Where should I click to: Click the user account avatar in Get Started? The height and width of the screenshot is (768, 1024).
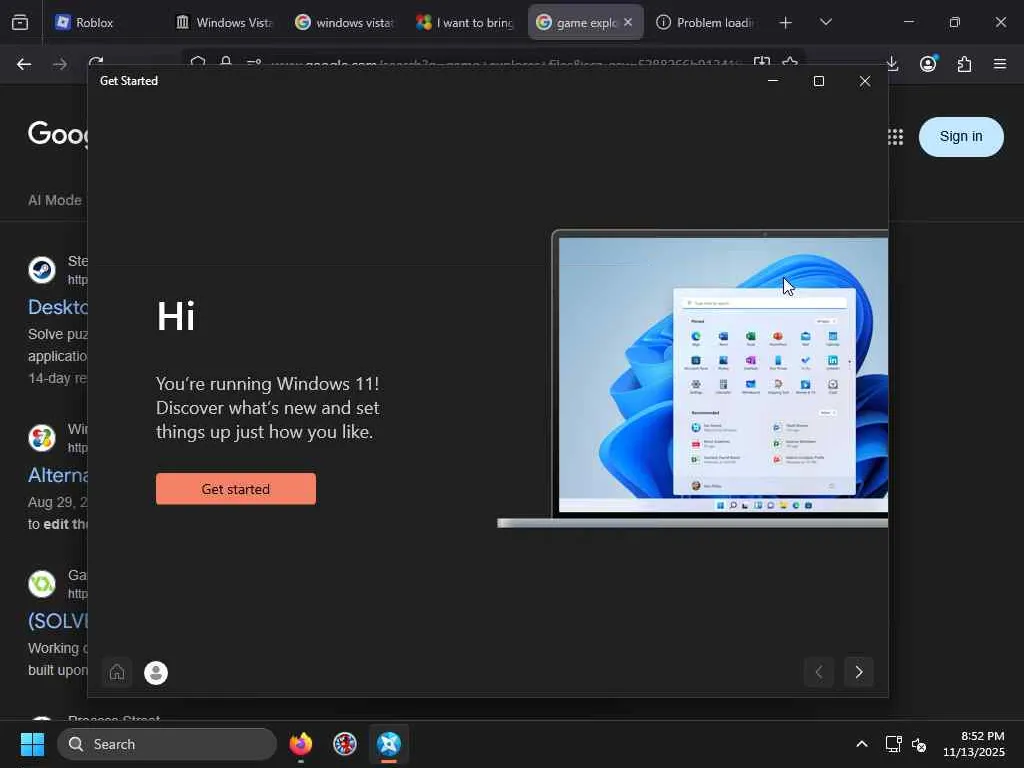[155, 672]
